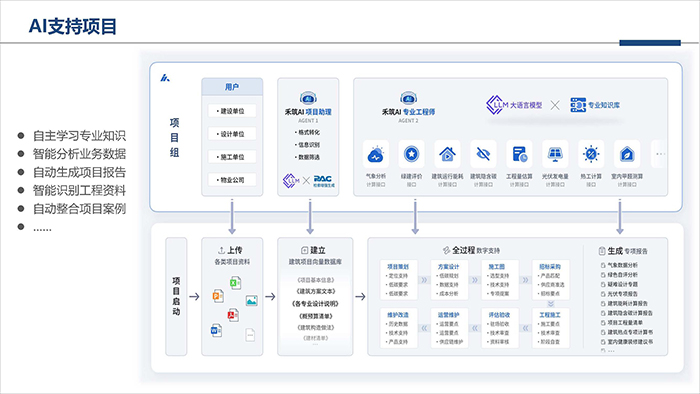Click the blank file icon with dots
700x394 pixels.
tap(250, 335)
